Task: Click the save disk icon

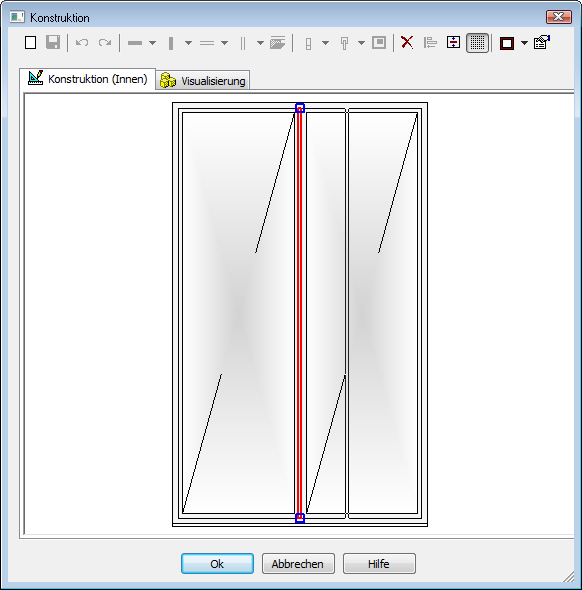Action: coord(53,43)
